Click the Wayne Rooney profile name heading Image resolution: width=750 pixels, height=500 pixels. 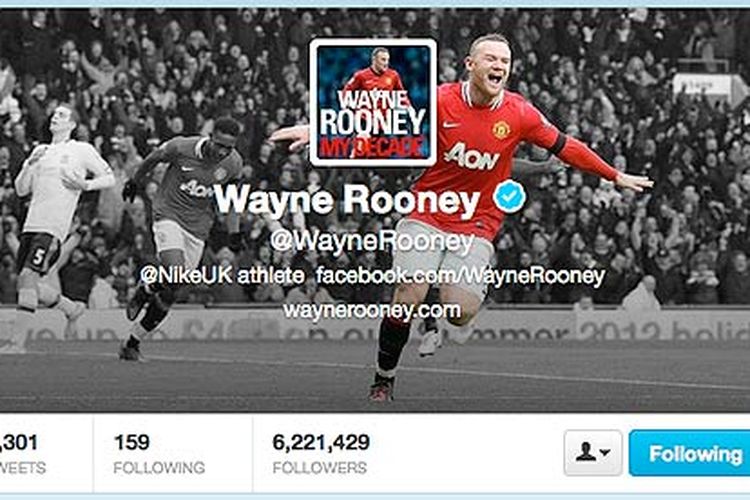coord(347,199)
